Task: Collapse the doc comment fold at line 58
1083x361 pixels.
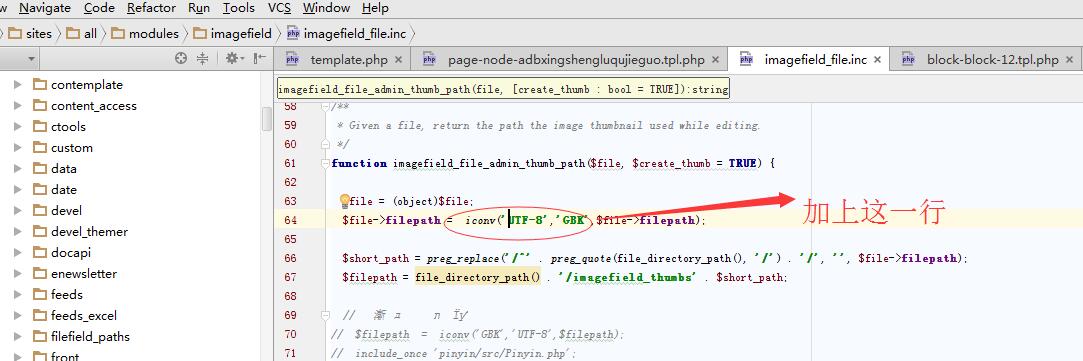Action: pos(325,106)
